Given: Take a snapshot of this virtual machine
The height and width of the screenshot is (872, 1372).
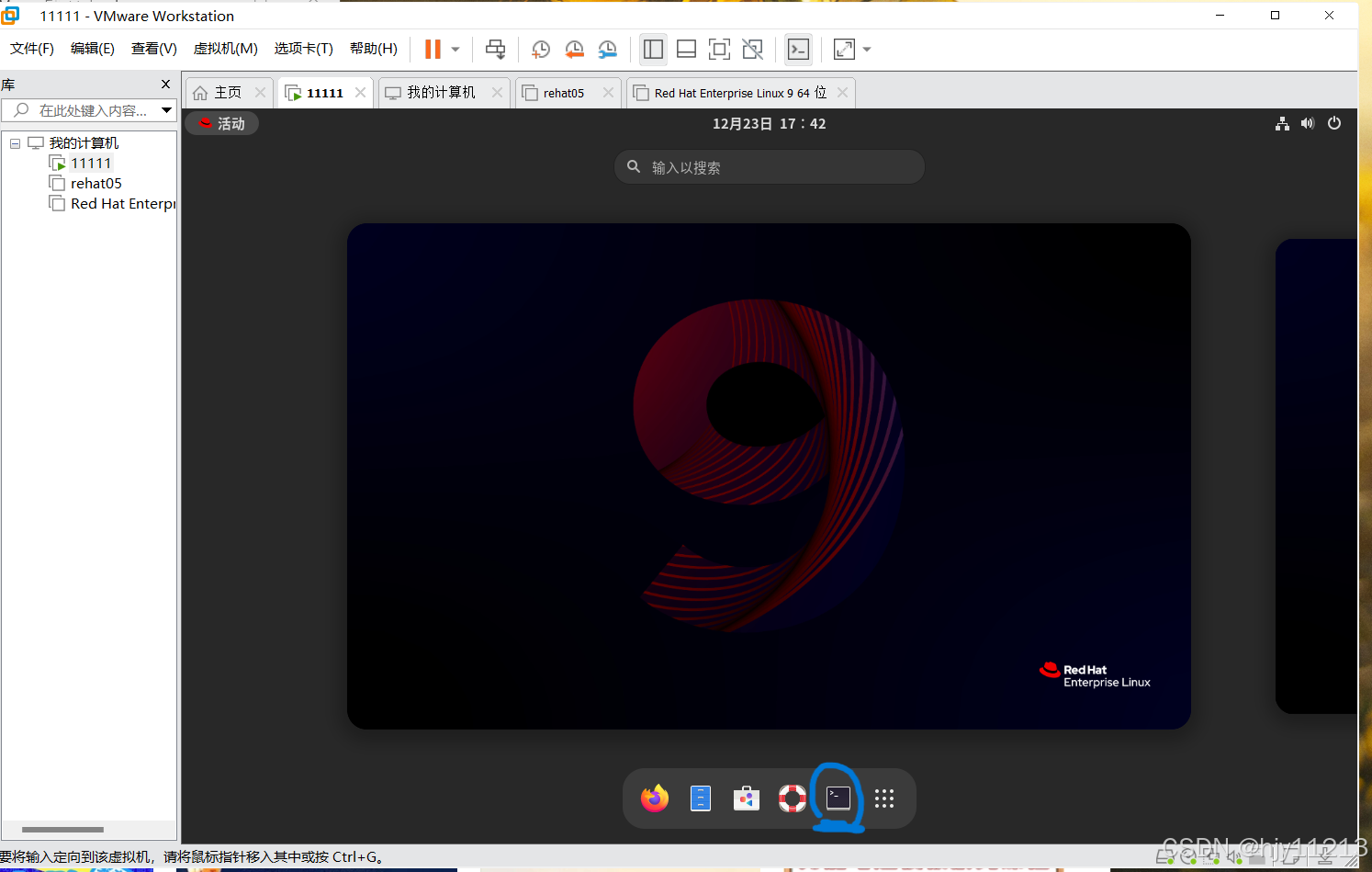Looking at the screenshot, I should tap(541, 49).
